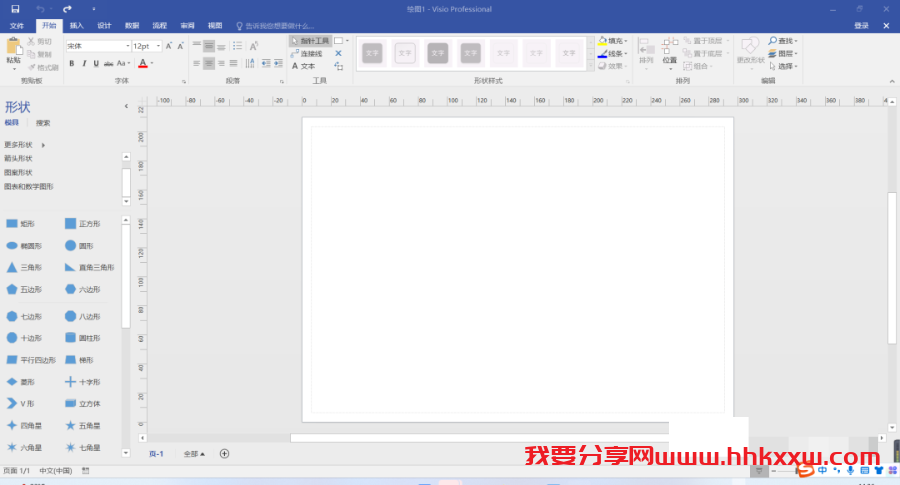
Task: Select the Triangle (三角形) shape
Action: coord(24,267)
